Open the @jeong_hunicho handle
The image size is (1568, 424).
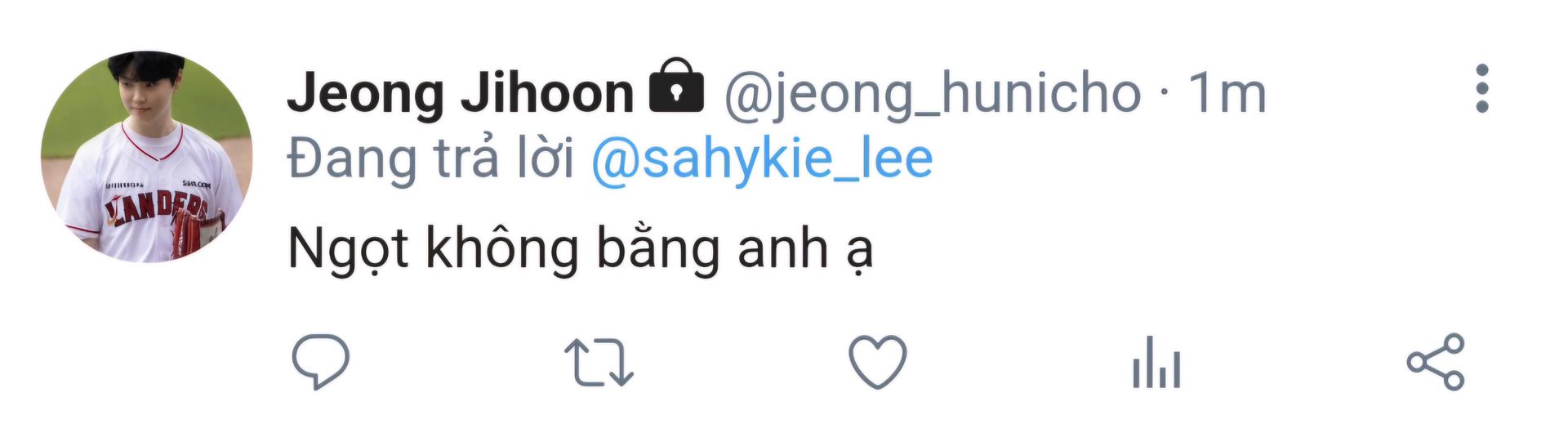[932, 93]
